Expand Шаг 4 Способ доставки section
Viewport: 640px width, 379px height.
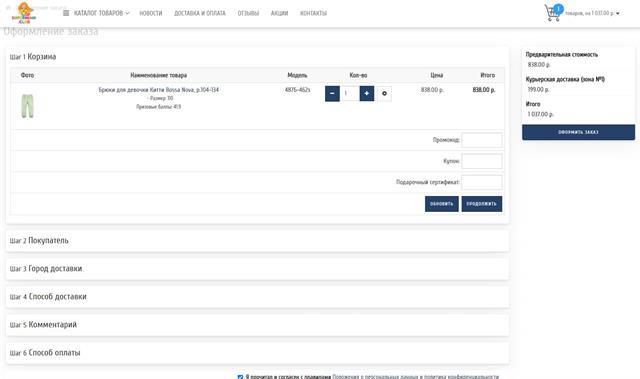point(257,297)
